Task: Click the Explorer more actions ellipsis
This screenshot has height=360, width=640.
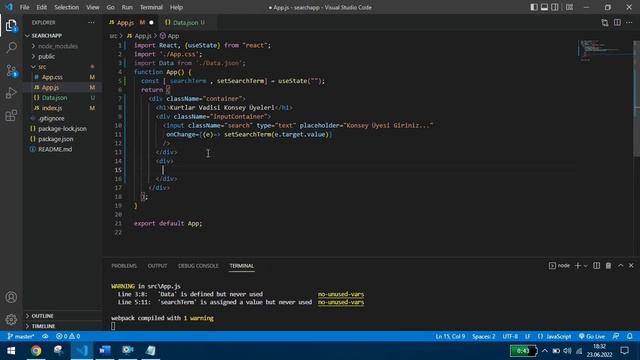Action: pos(91,23)
